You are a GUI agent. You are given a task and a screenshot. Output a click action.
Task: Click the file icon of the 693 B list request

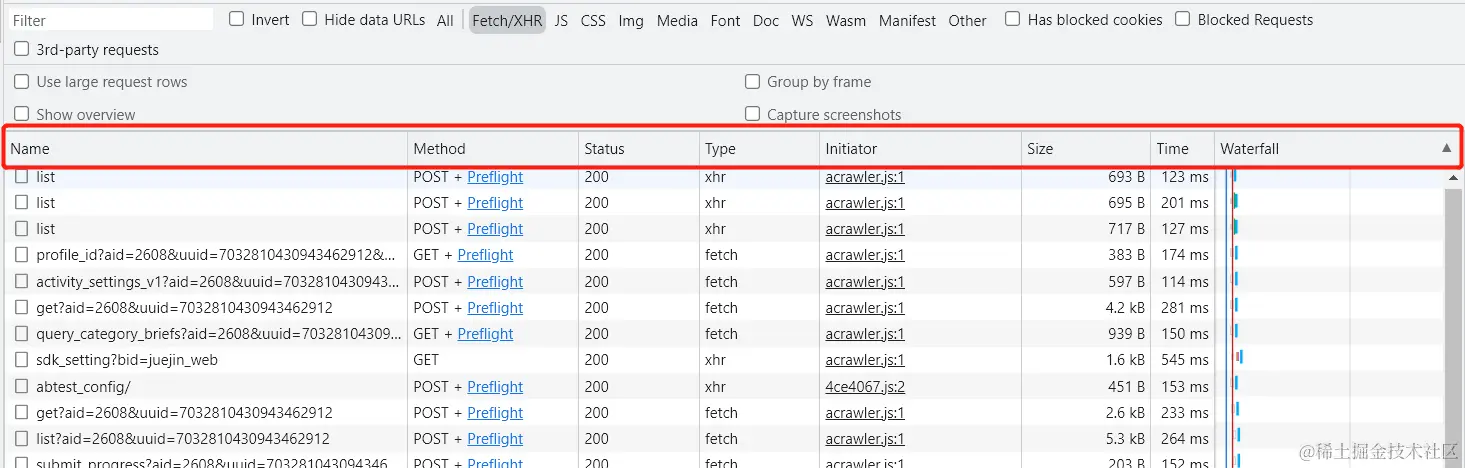click(22, 176)
